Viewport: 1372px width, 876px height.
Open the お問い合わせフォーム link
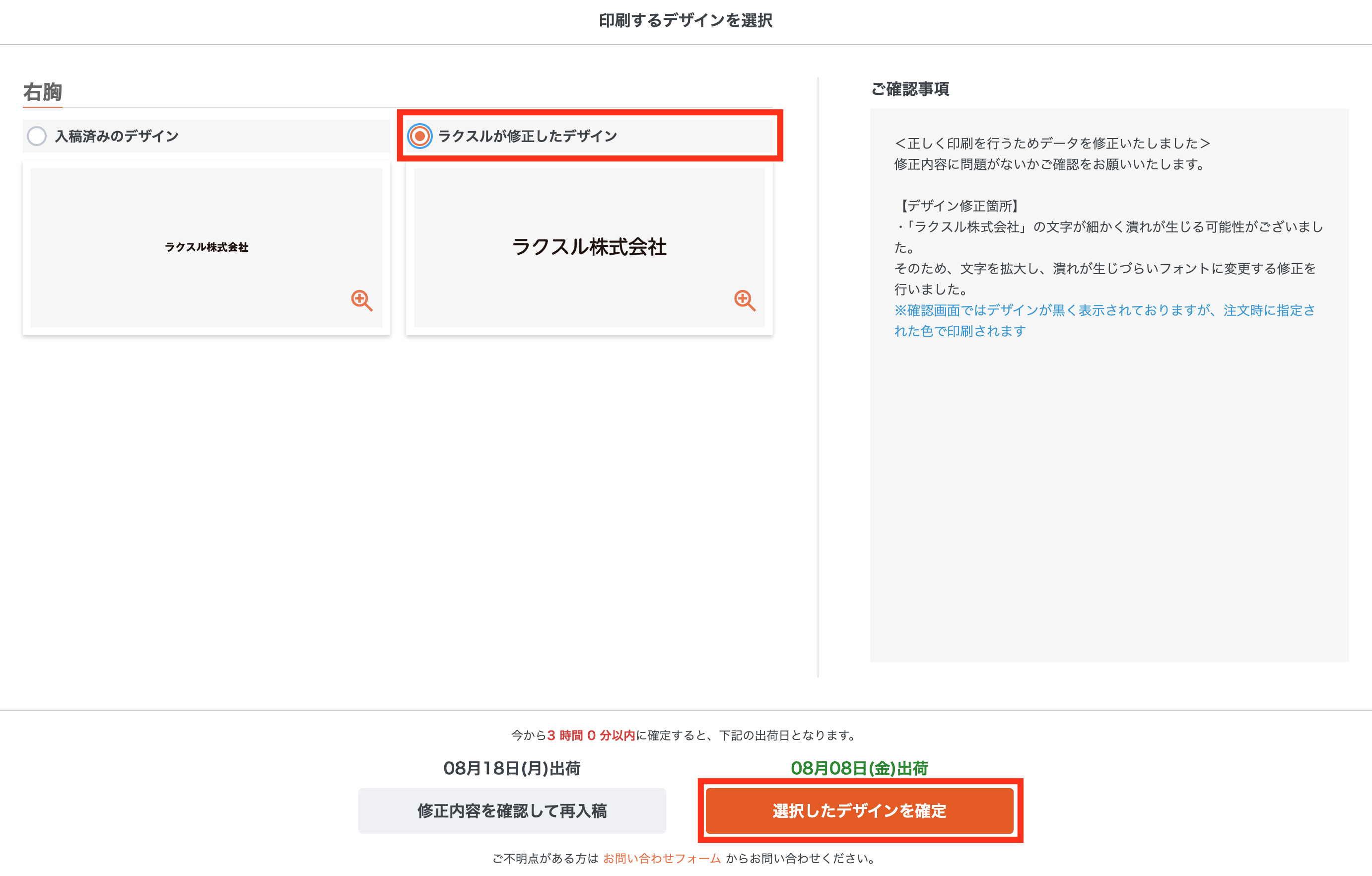661,857
